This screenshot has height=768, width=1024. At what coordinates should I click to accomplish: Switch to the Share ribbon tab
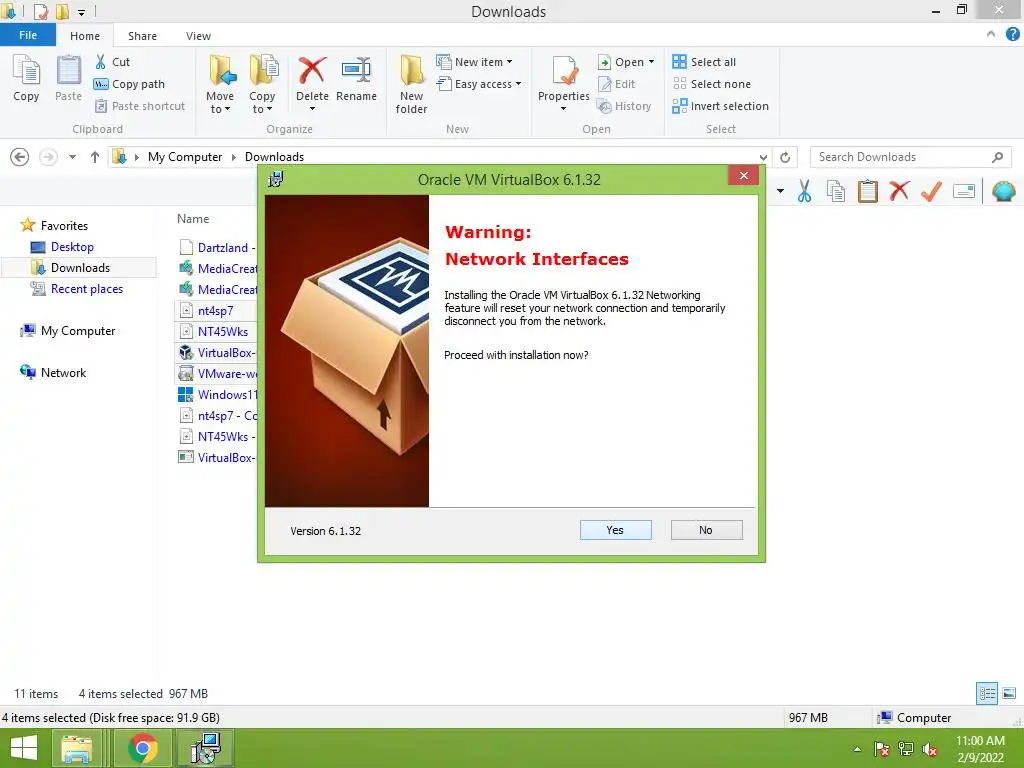142,36
